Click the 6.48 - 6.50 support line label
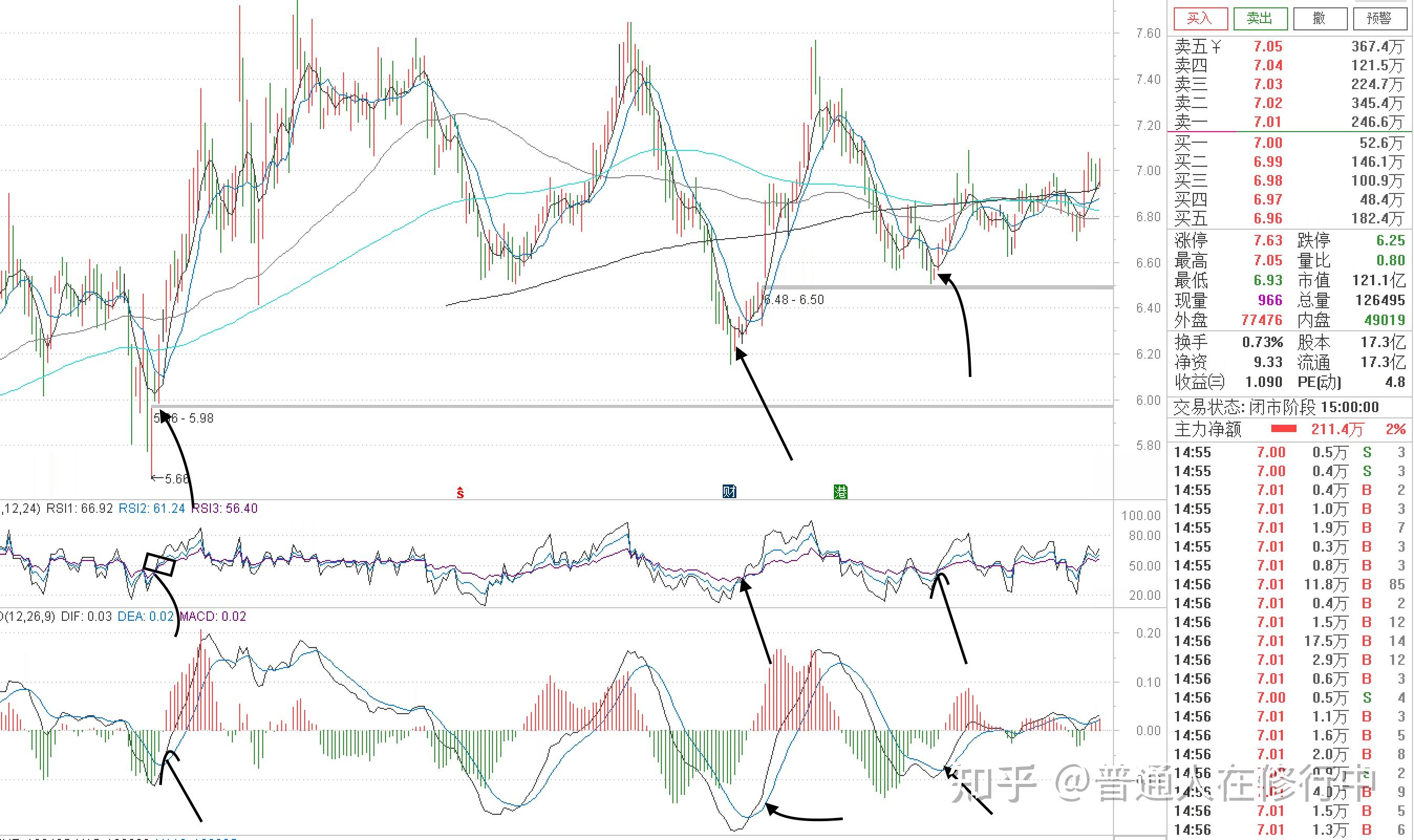Image resolution: width=1414 pixels, height=840 pixels. tap(794, 299)
